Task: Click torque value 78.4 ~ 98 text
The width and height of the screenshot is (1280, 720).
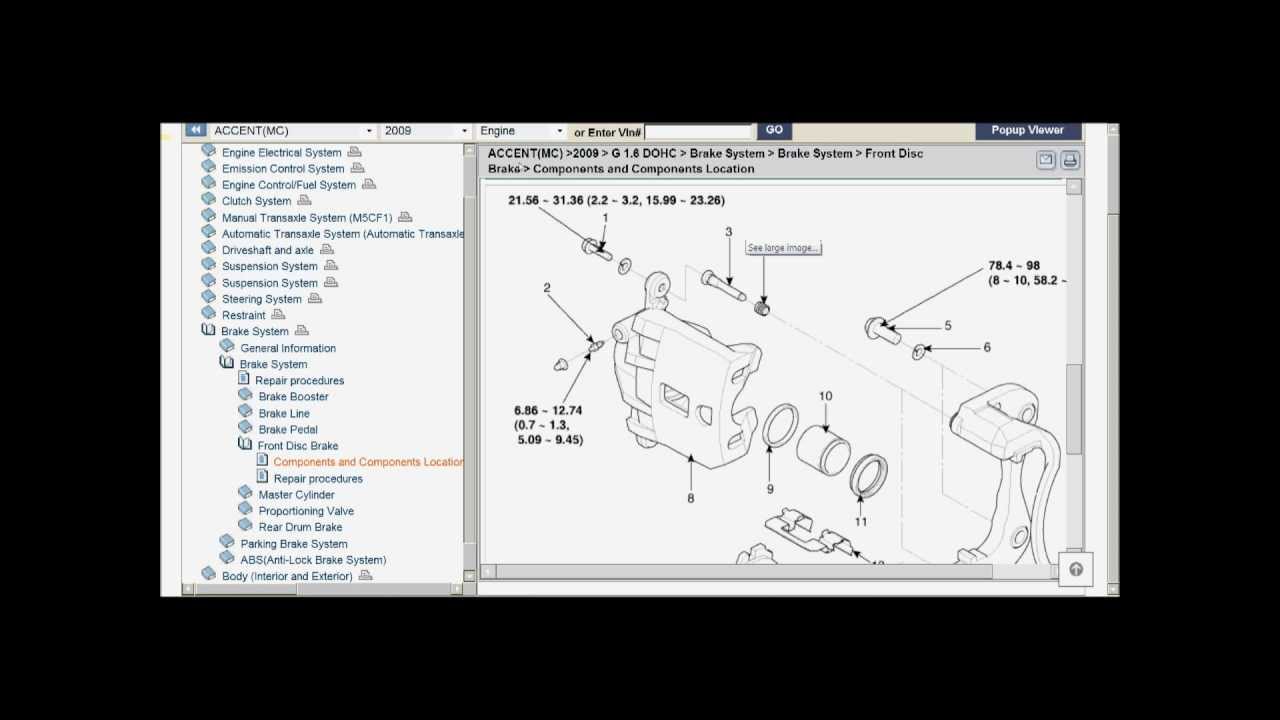Action: 1014,266
